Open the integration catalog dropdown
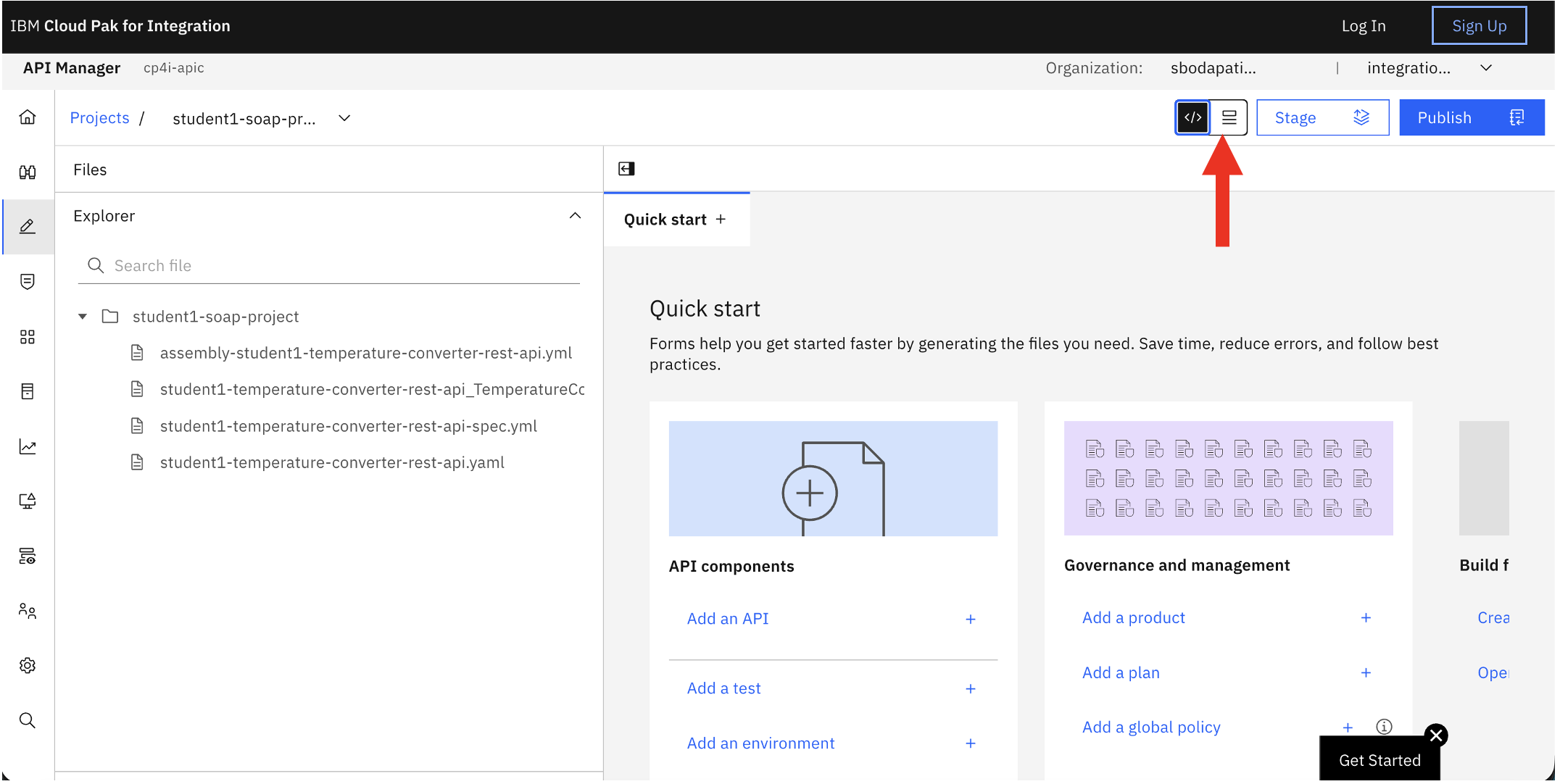The width and height of the screenshot is (1560, 784). [1486, 68]
